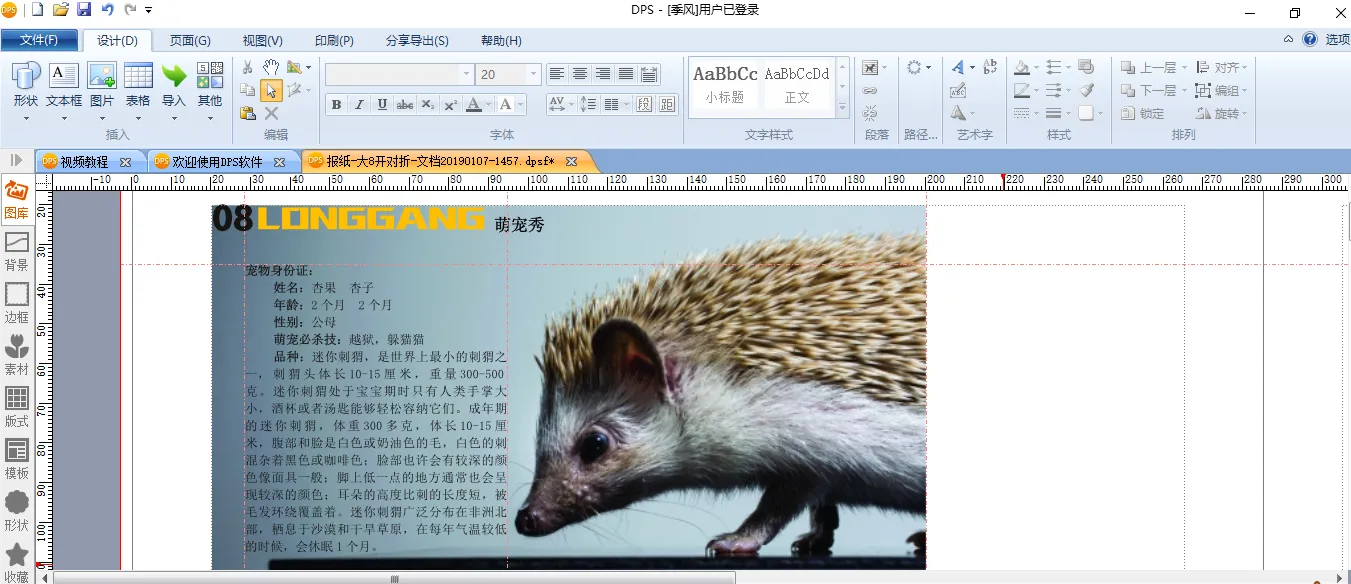Image resolution: width=1351 pixels, height=584 pixels.
Task: Open the 边框 border side panel
Action: coord(17,303)
